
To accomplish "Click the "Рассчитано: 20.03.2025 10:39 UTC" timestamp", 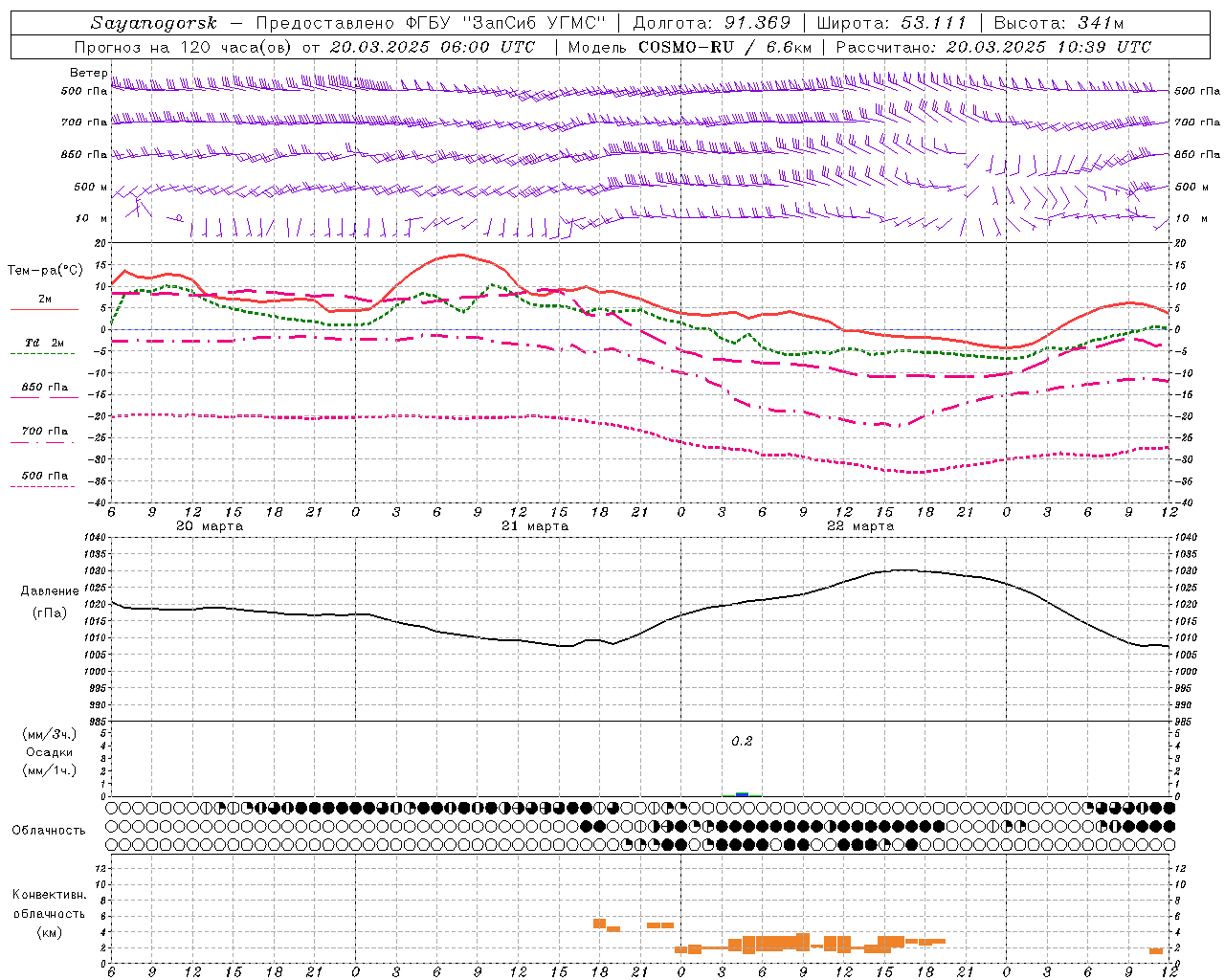I will coord(993,47).
